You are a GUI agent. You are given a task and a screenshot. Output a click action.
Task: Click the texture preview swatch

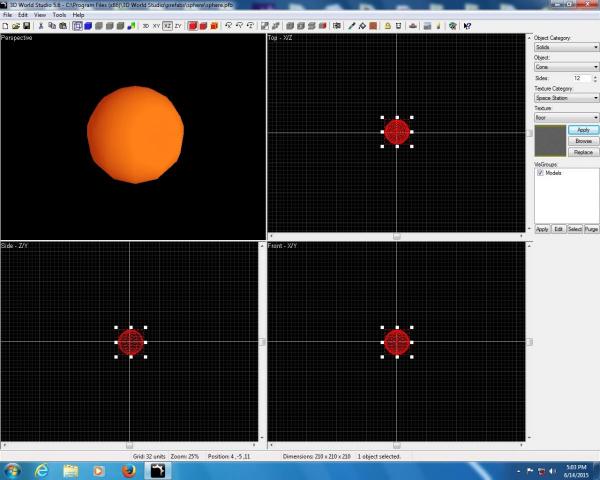[550, 141]
